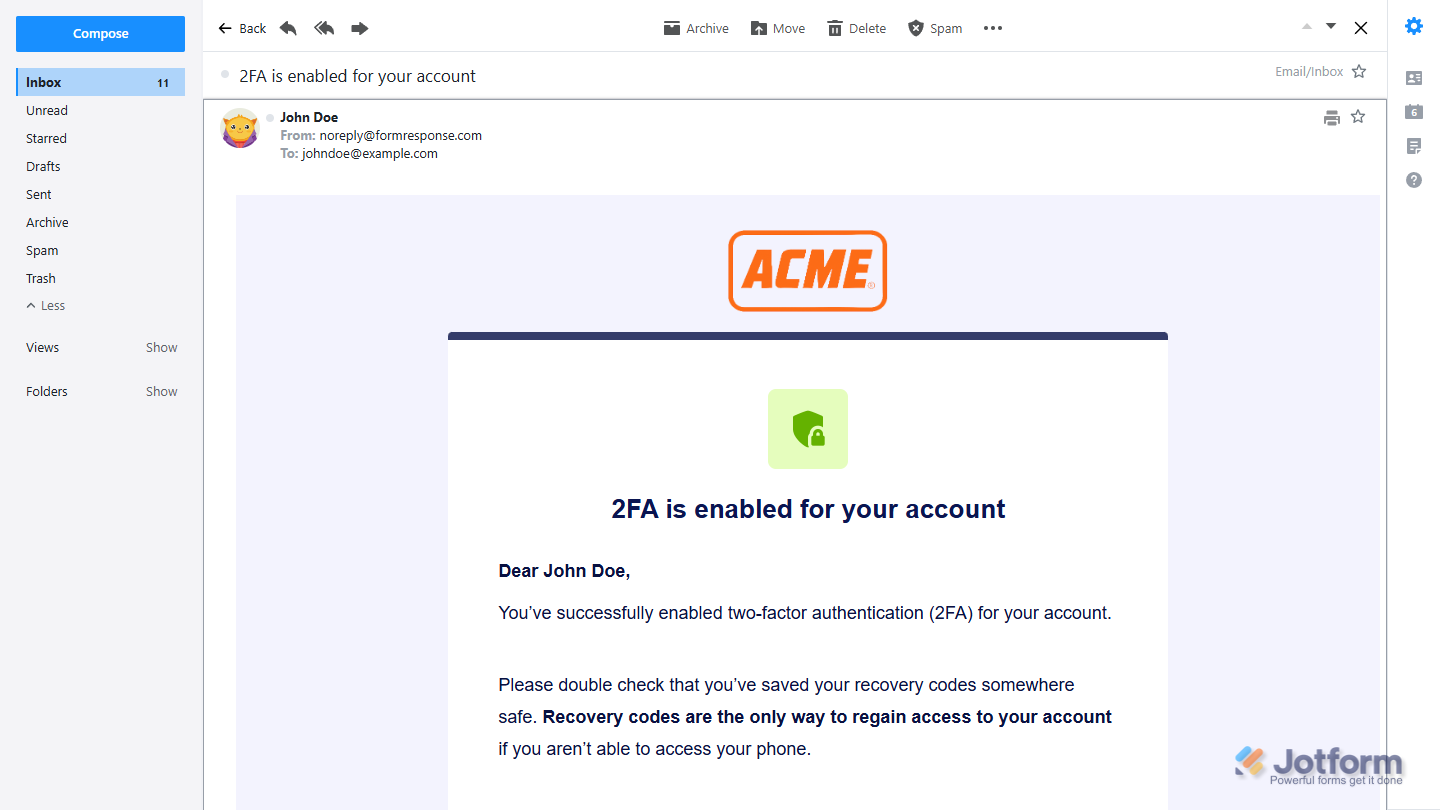This screenshot has height=810, width=1440.
Task: Open the Spam folder
Action: click(x=41, y=250)
